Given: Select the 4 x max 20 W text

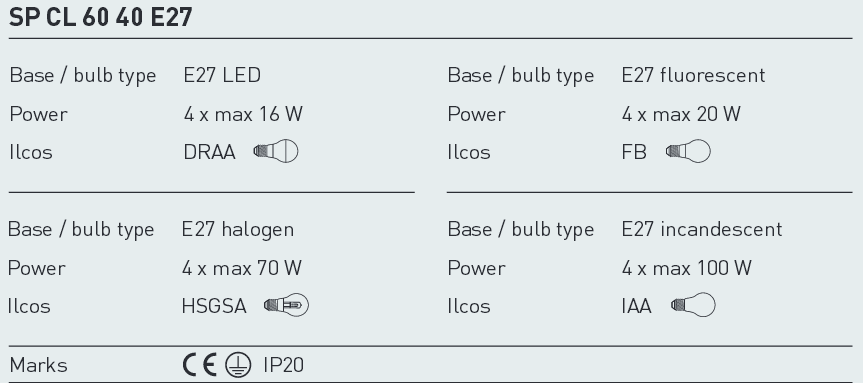Looking at the screenshot, I should tap(681, 114).
